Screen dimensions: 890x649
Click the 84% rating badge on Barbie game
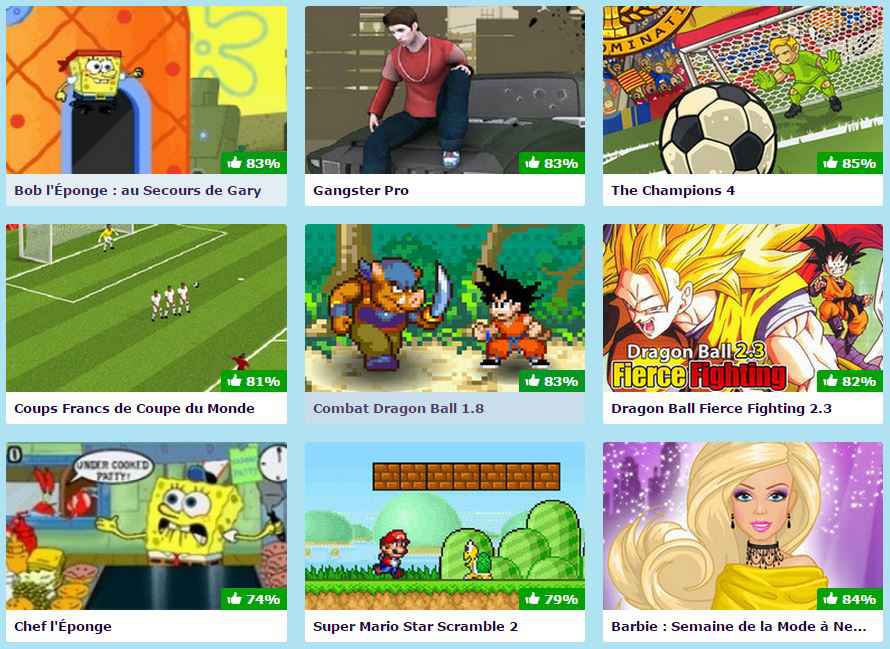[x=850, y=599]
